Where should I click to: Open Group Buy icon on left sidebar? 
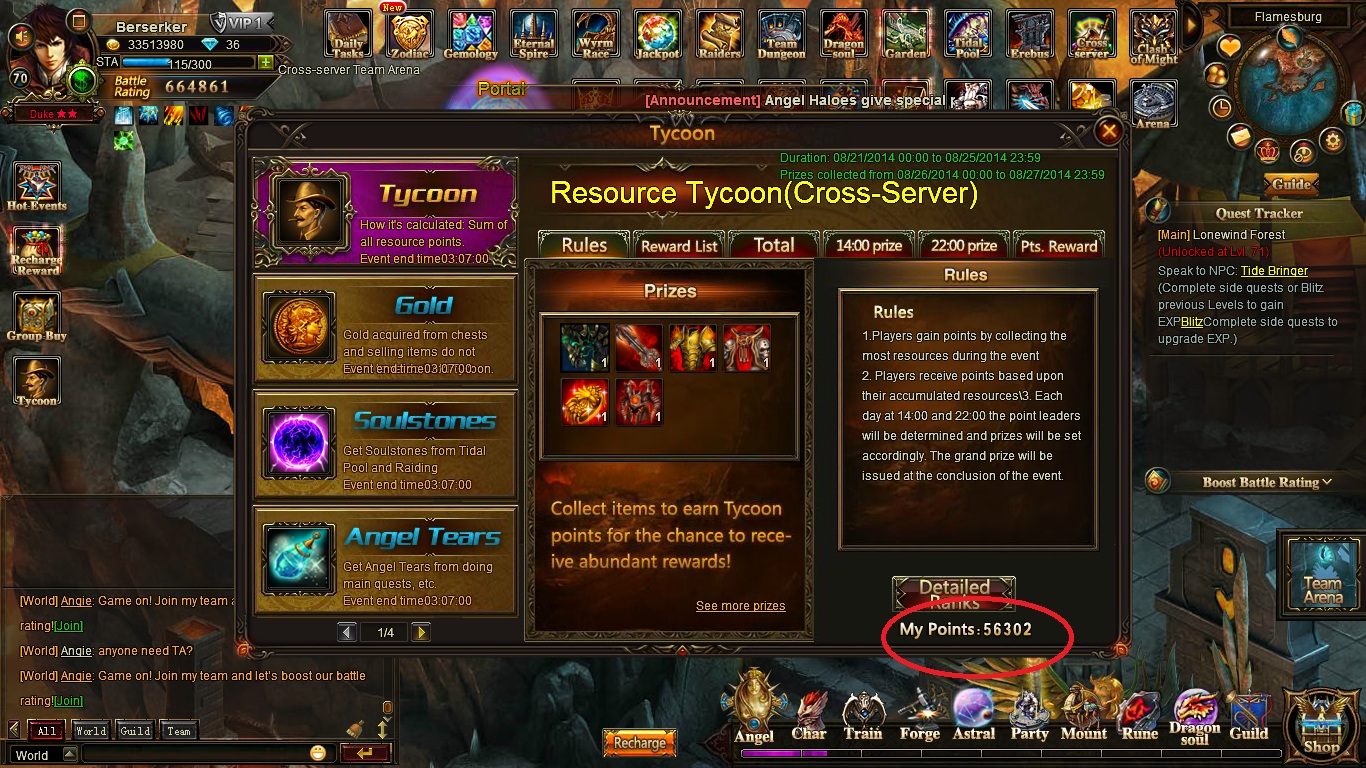point(37,318)
